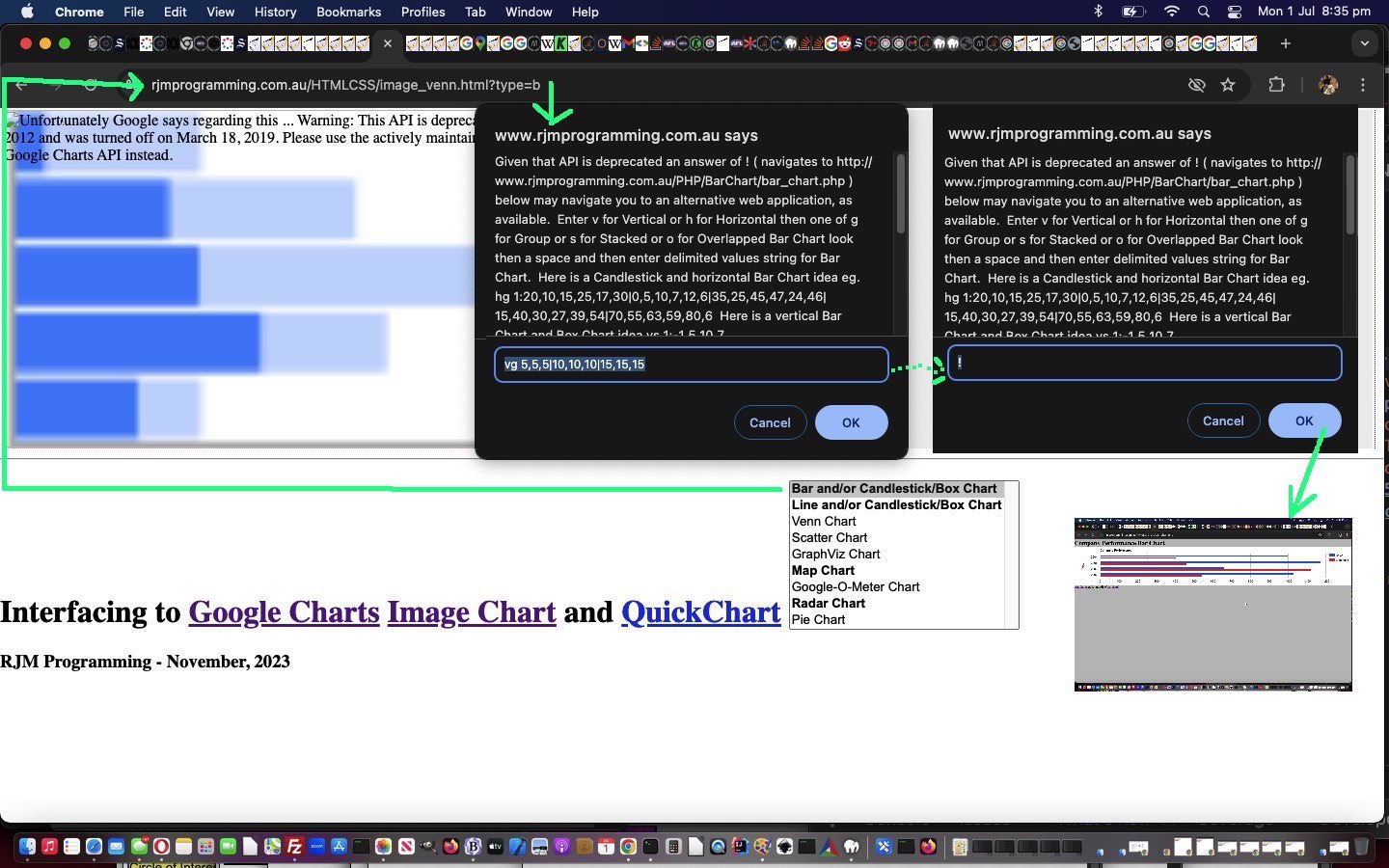Click the right dialog's input field
Image resolution: width=1389 pixels, height=868 pixels.
(1144, 363)
